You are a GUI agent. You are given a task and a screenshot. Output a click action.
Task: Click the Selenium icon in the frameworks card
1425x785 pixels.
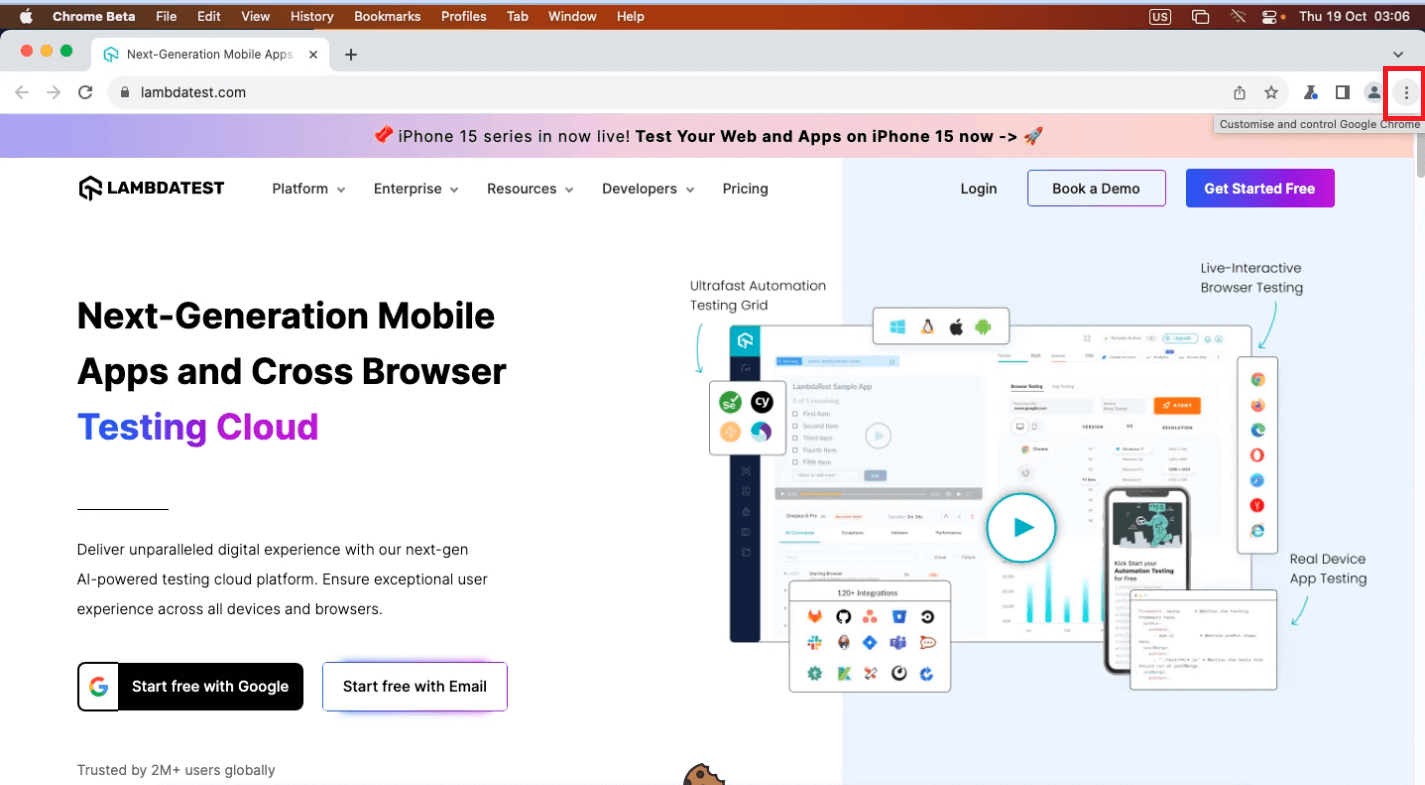730,403
